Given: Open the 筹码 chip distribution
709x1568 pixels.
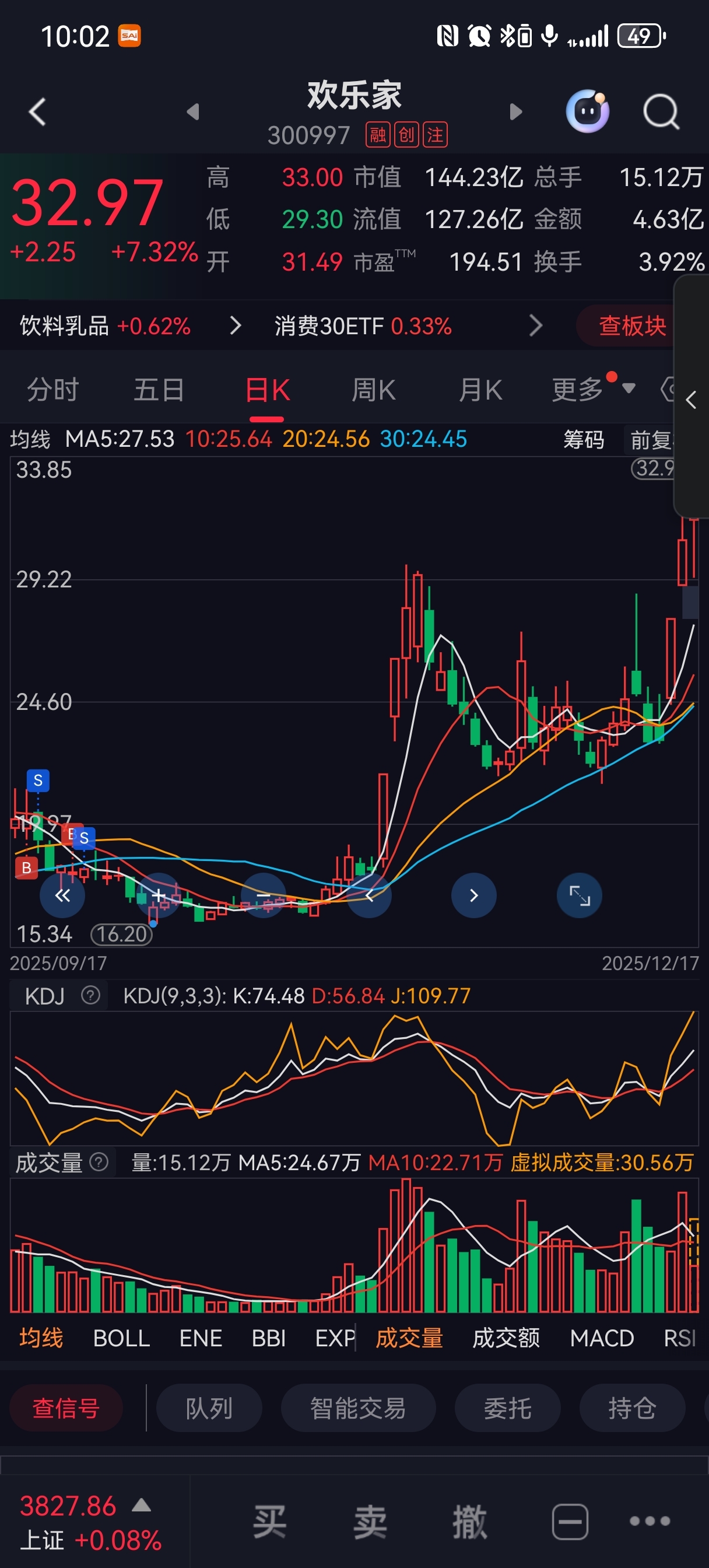Looking at the screenshot, I should pyautogui.click(x=583, y=439).
